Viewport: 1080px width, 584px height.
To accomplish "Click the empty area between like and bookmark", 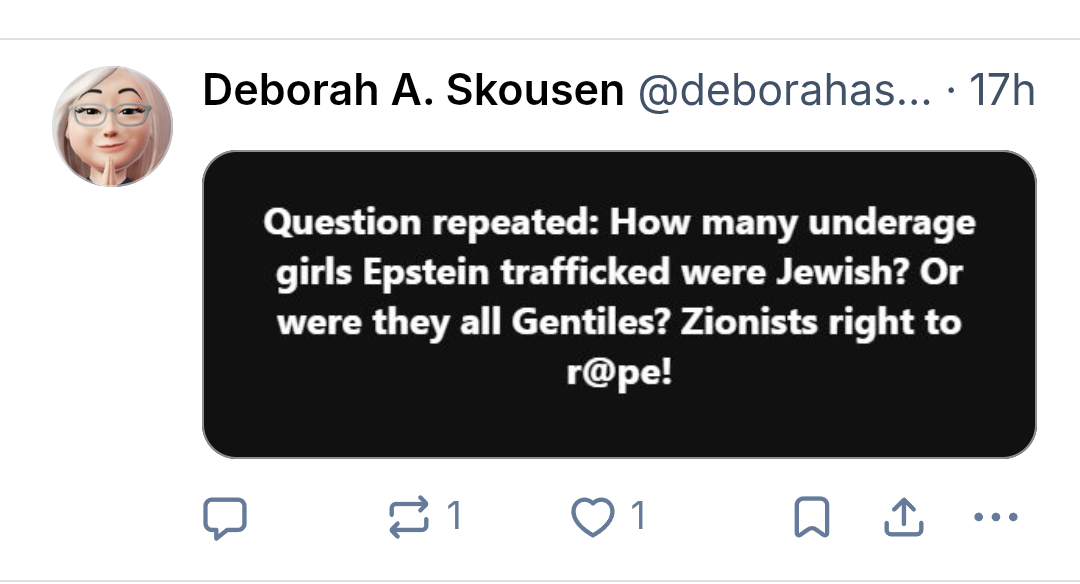I will tap(720, 517).
